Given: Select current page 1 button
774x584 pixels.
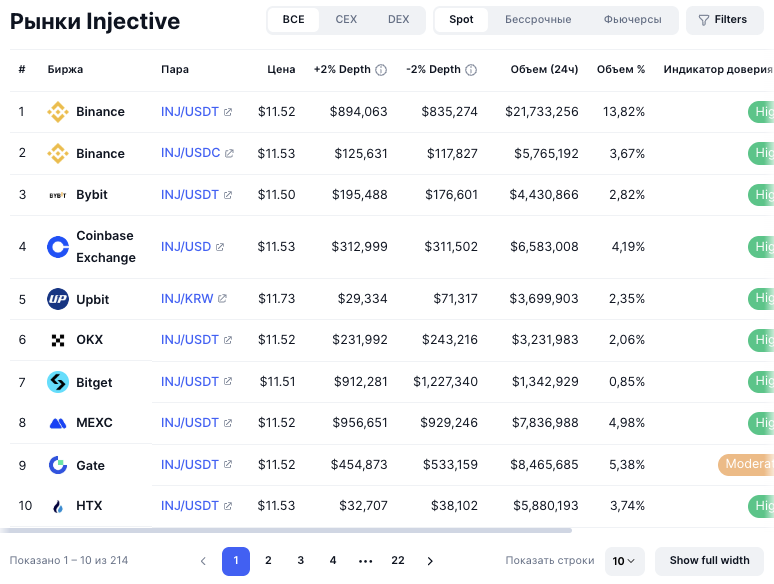Looking at the screenshot, I should pyautogui.click(x=236, y=561).
